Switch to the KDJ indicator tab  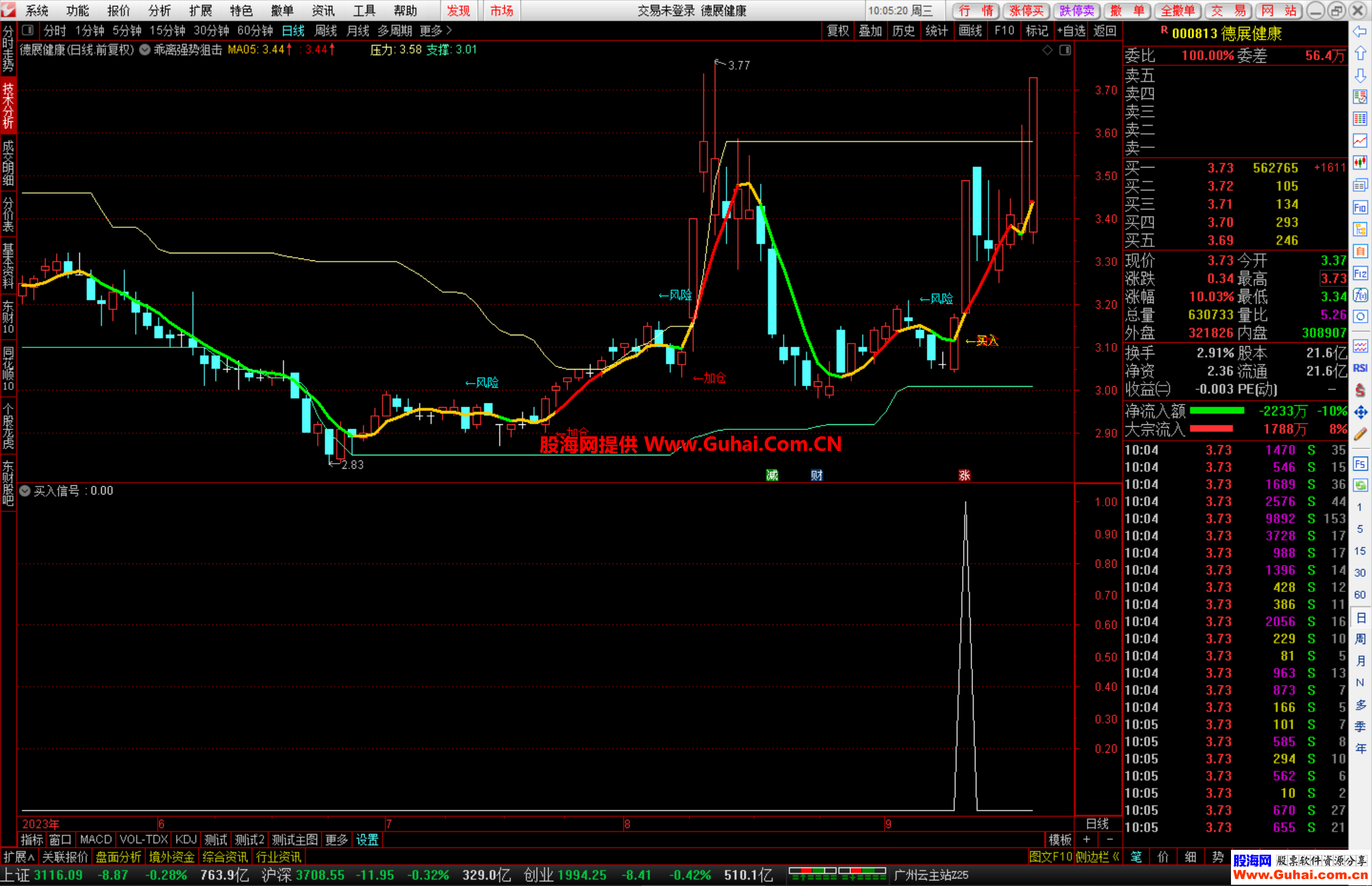coord(186,840)
